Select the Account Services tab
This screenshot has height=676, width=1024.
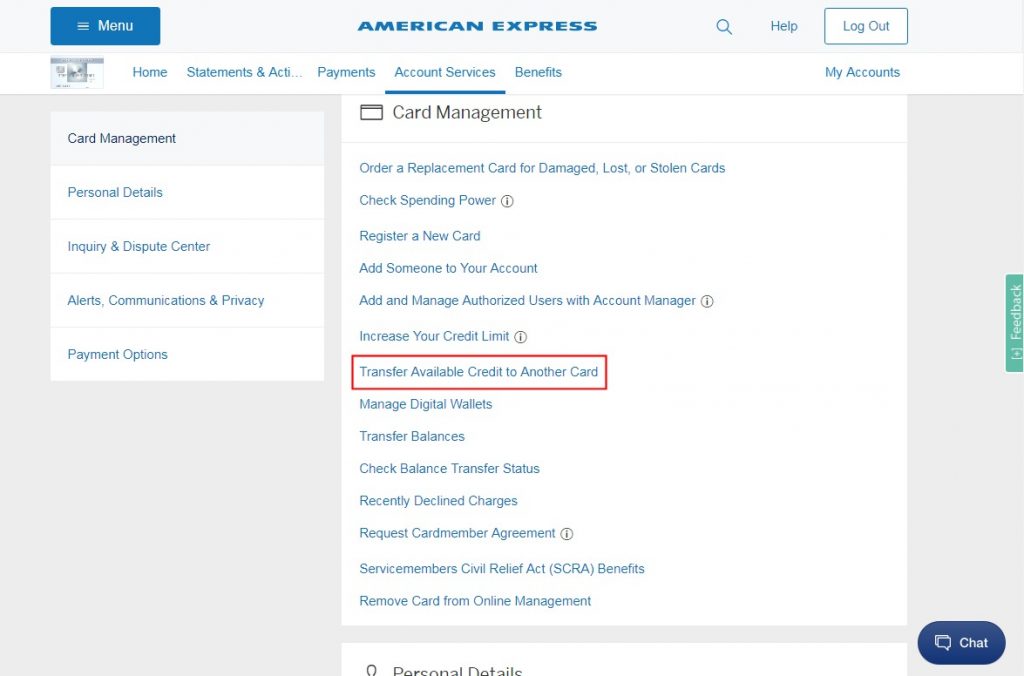coord(445,72)
